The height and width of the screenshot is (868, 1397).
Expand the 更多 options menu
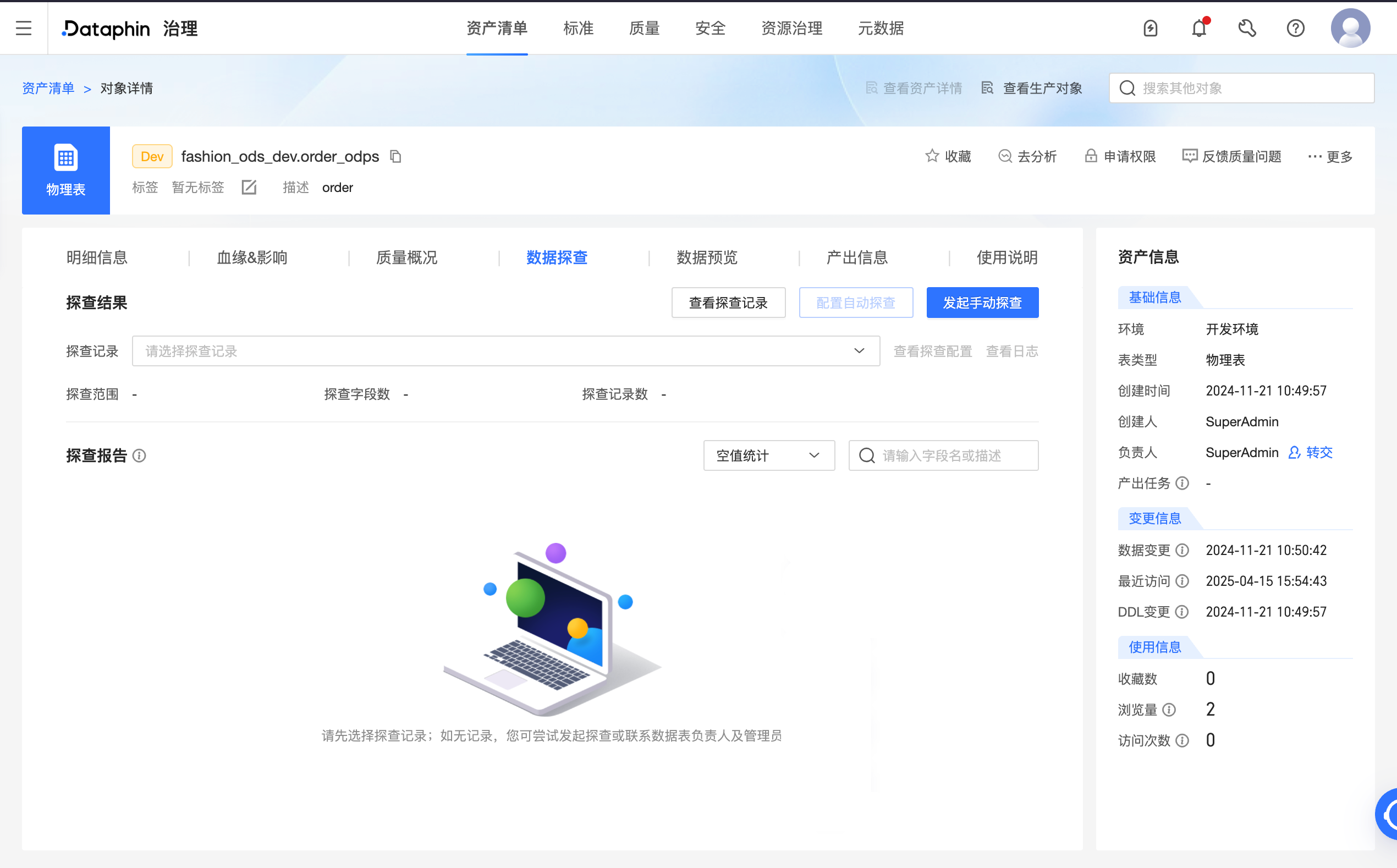[1330, 156]
